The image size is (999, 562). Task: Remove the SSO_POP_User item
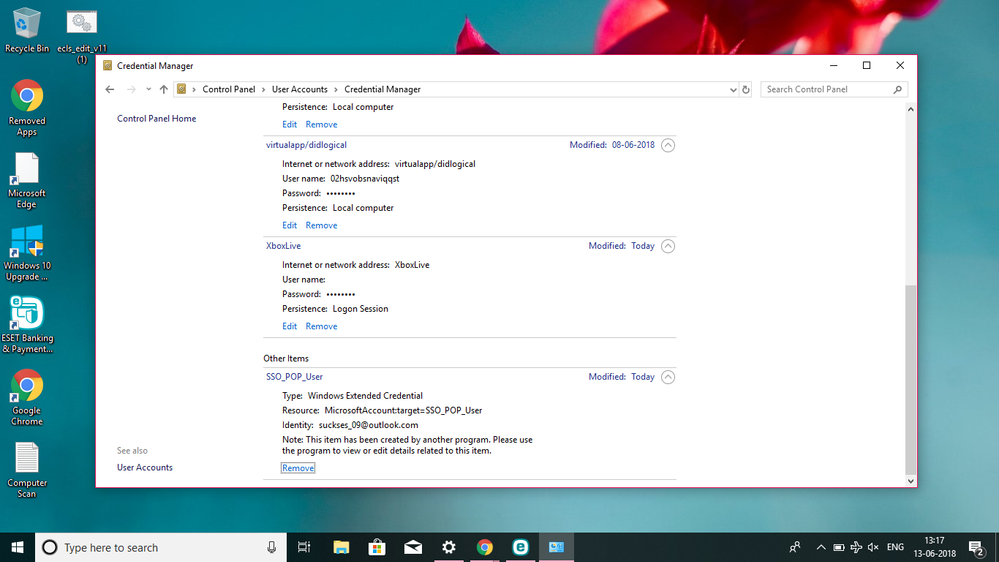(x=298, y=468)
